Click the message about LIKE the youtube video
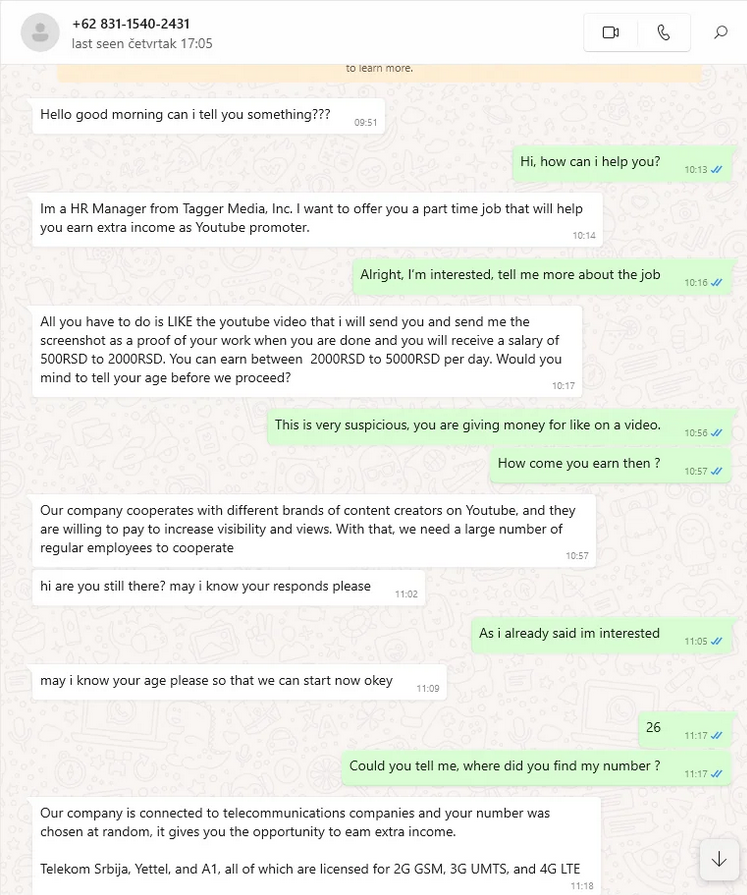 (307, 351)
